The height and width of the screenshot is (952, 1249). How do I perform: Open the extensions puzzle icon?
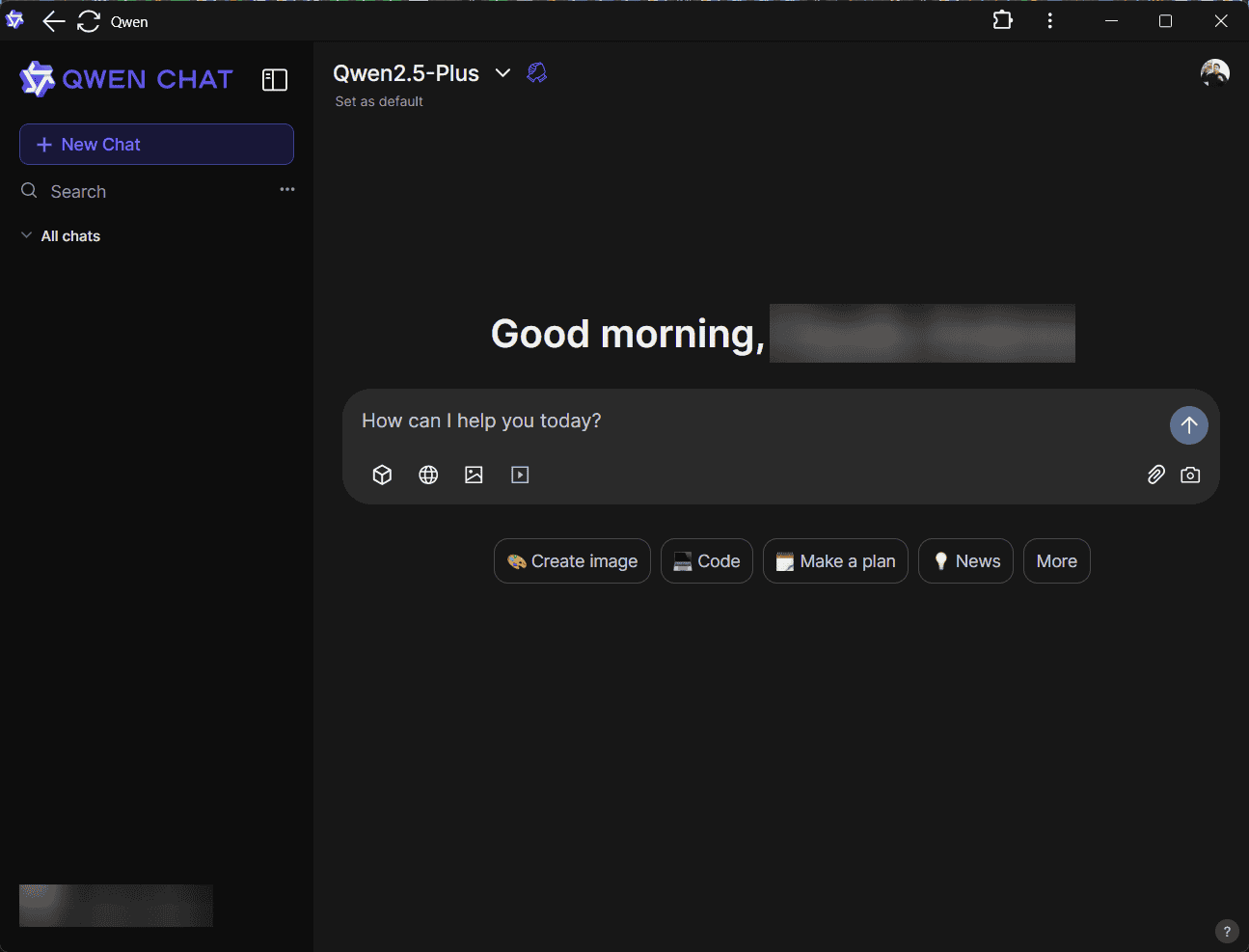coord(1003,20)
